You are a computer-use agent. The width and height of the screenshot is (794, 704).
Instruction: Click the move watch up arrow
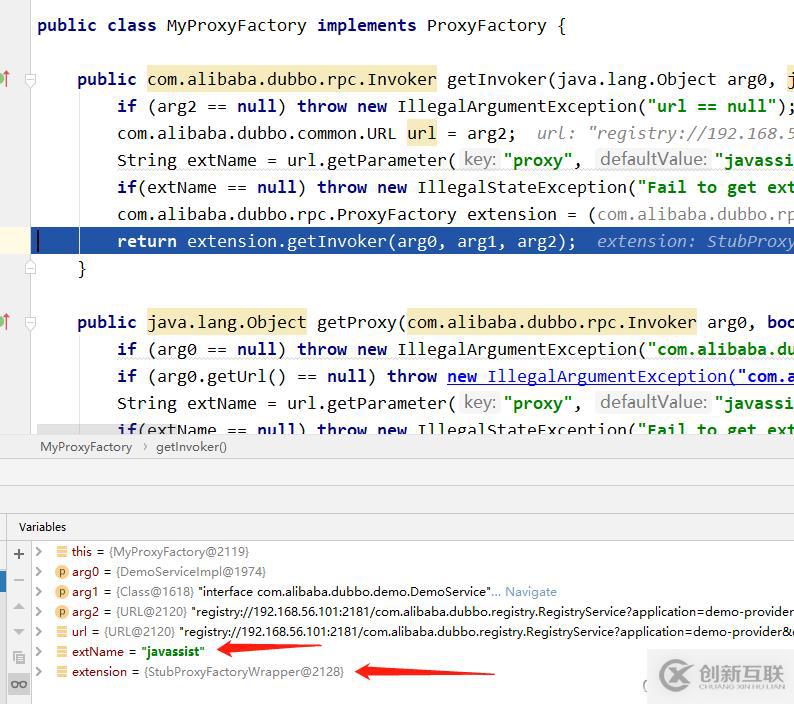(18, 605)
